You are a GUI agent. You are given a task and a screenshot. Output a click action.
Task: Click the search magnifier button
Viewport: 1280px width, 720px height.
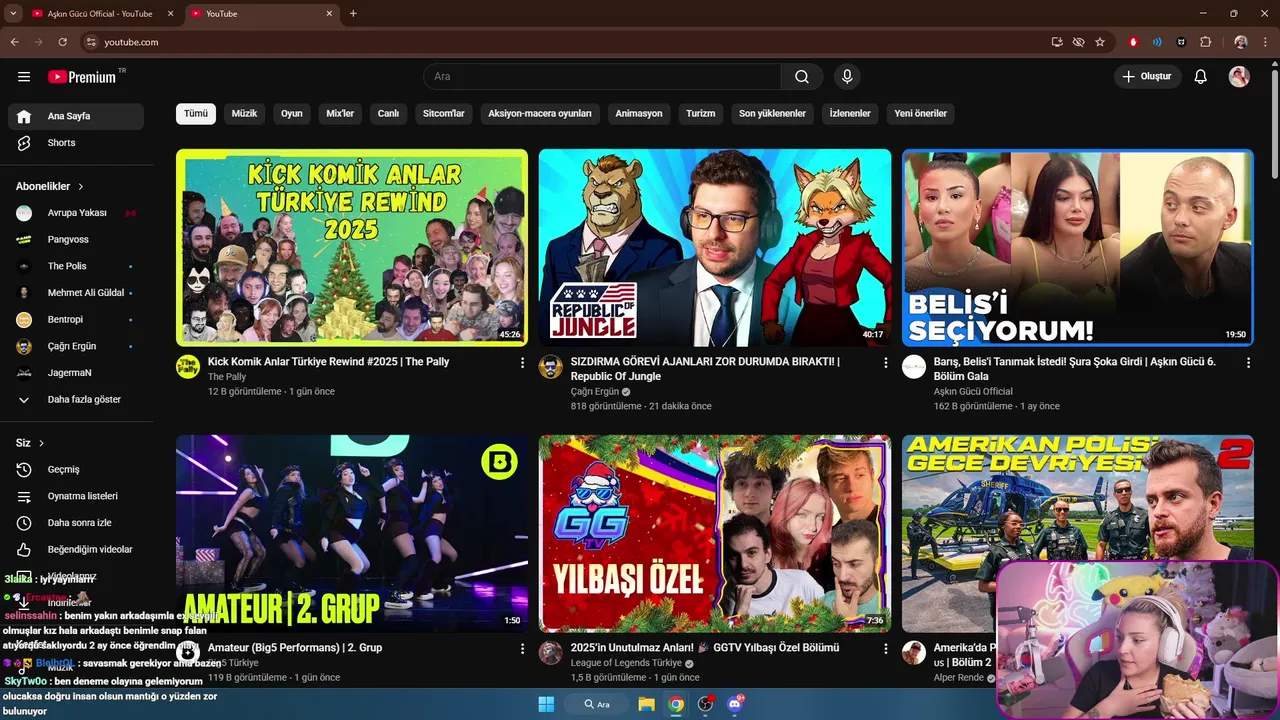[802, 77]
